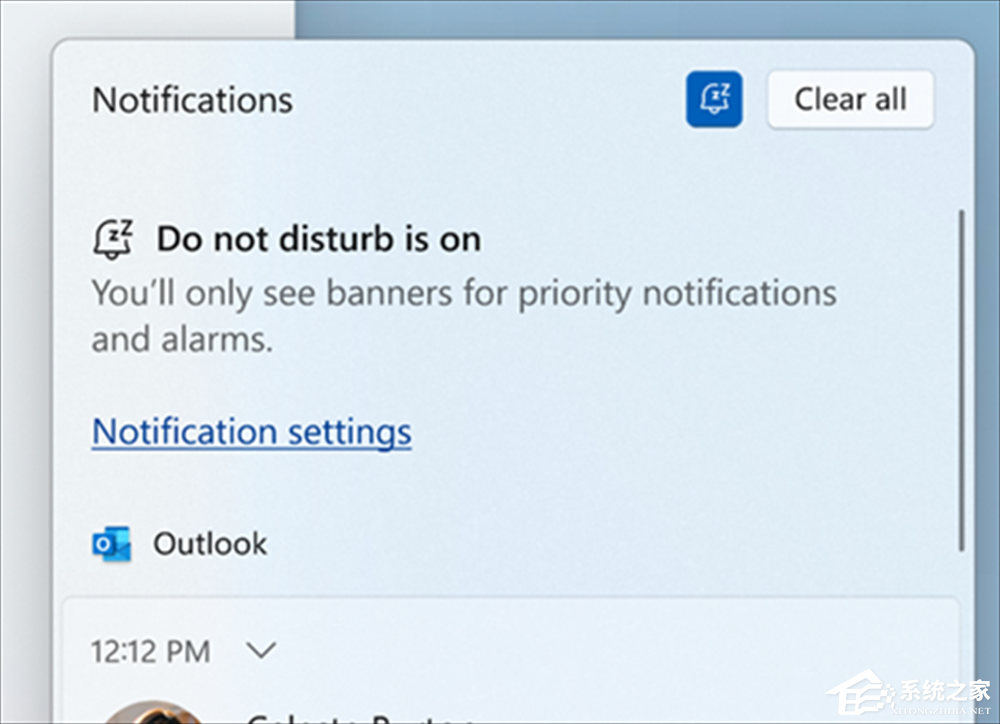Click the Notifications title text

(x=193, y=100)
